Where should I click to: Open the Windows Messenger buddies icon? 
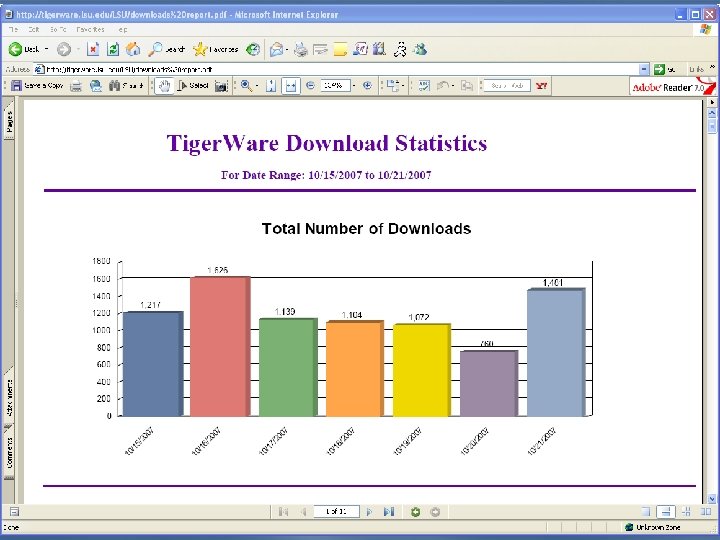[x=420, y=49]
